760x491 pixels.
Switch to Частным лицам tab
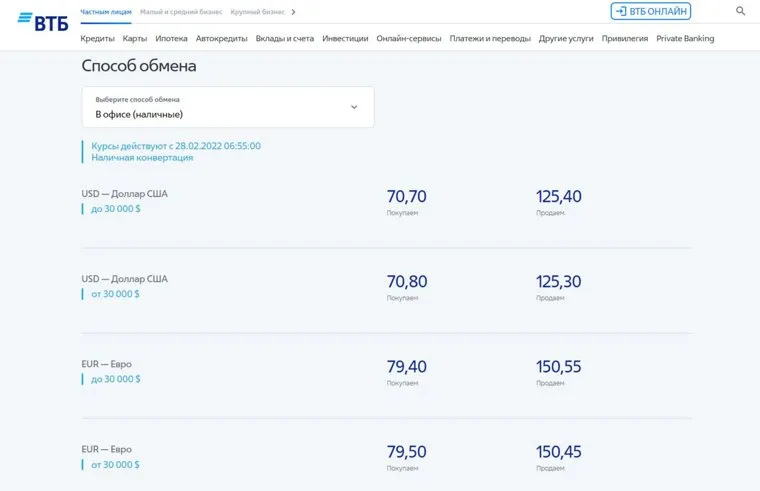point(105,12)
